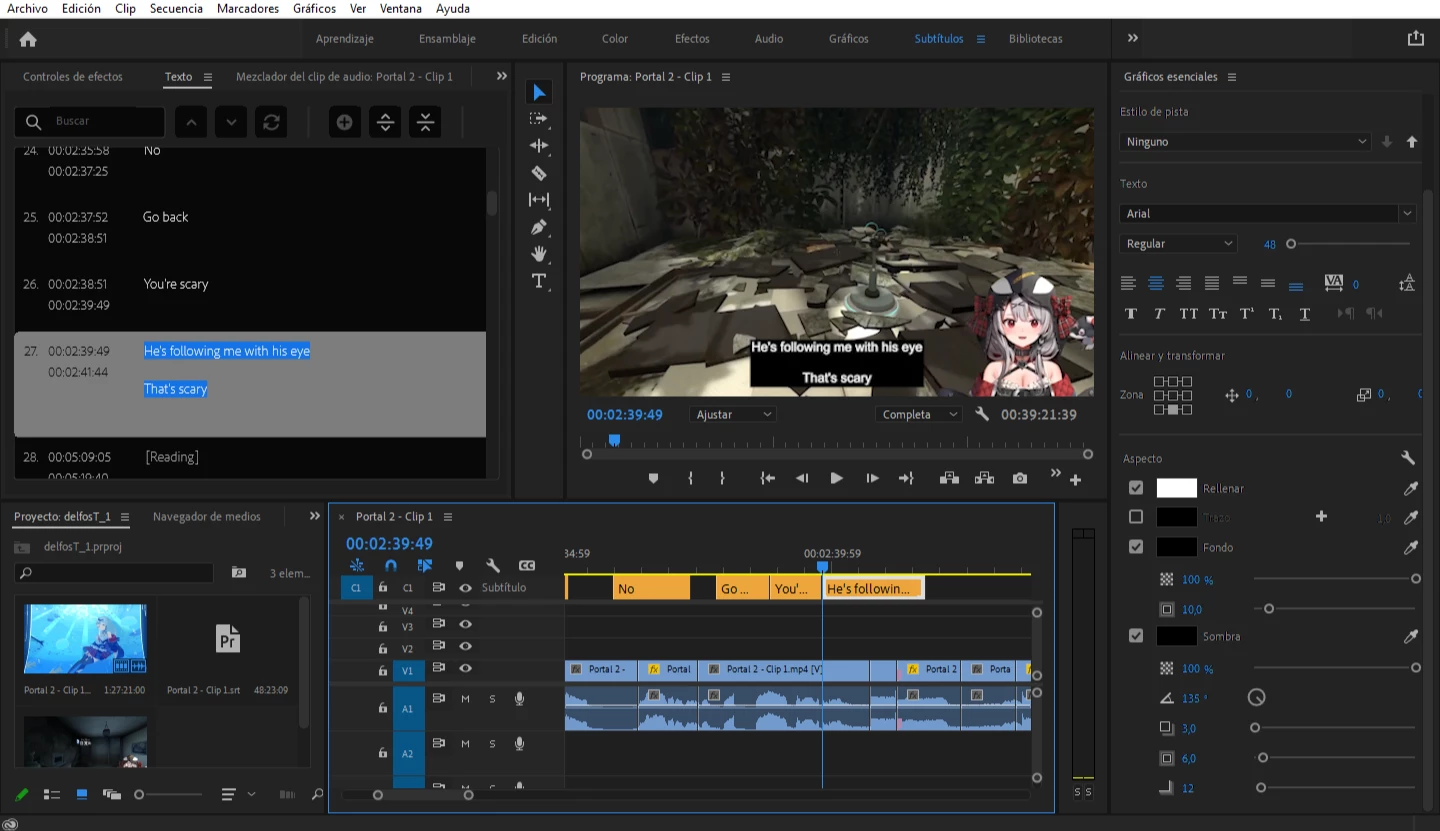This screenshot has height=831, width=1440.
Task: Open program monitor settings wrench
Action: (982, 414)
